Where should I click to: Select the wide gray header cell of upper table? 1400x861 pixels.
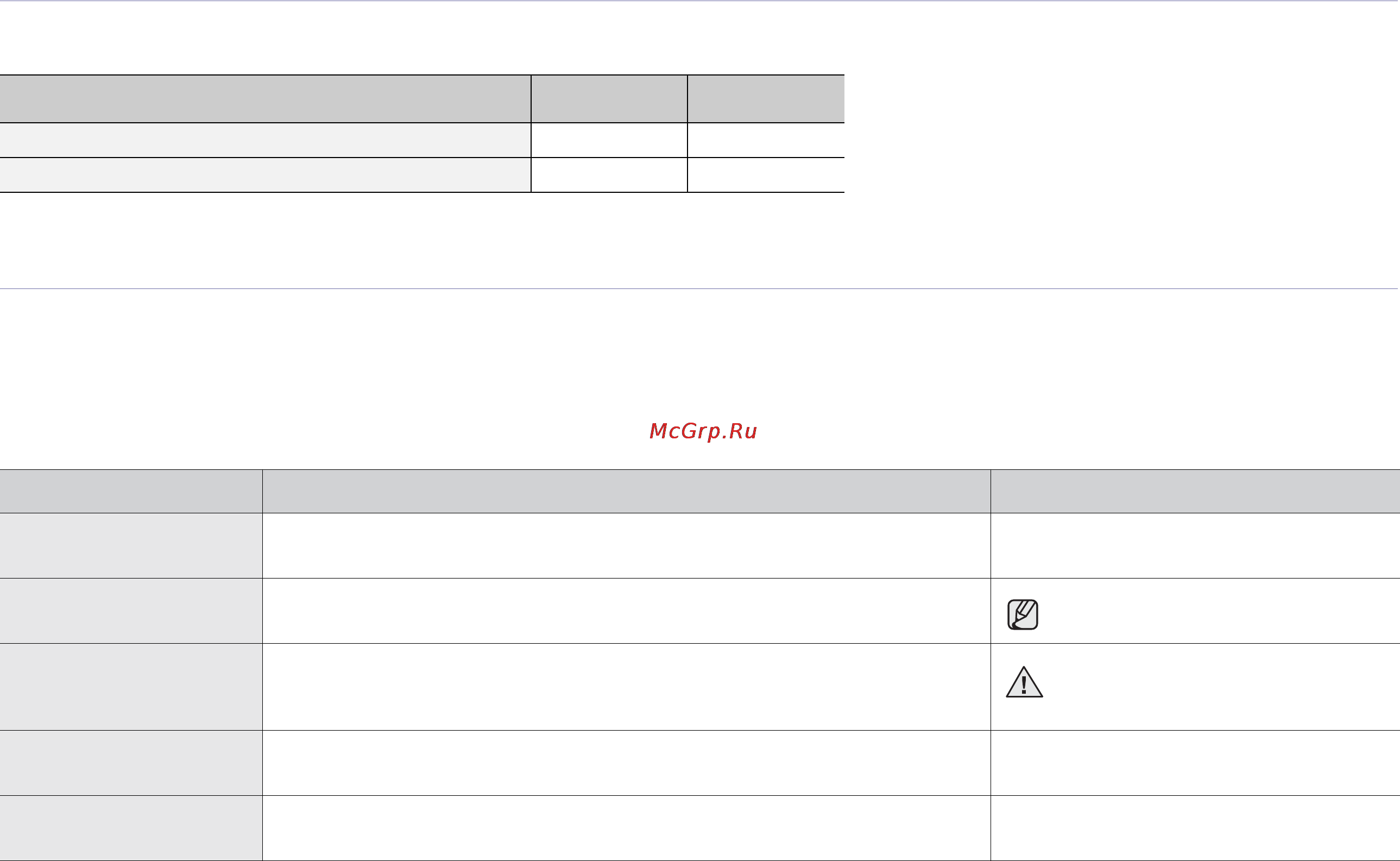point(265,98)
